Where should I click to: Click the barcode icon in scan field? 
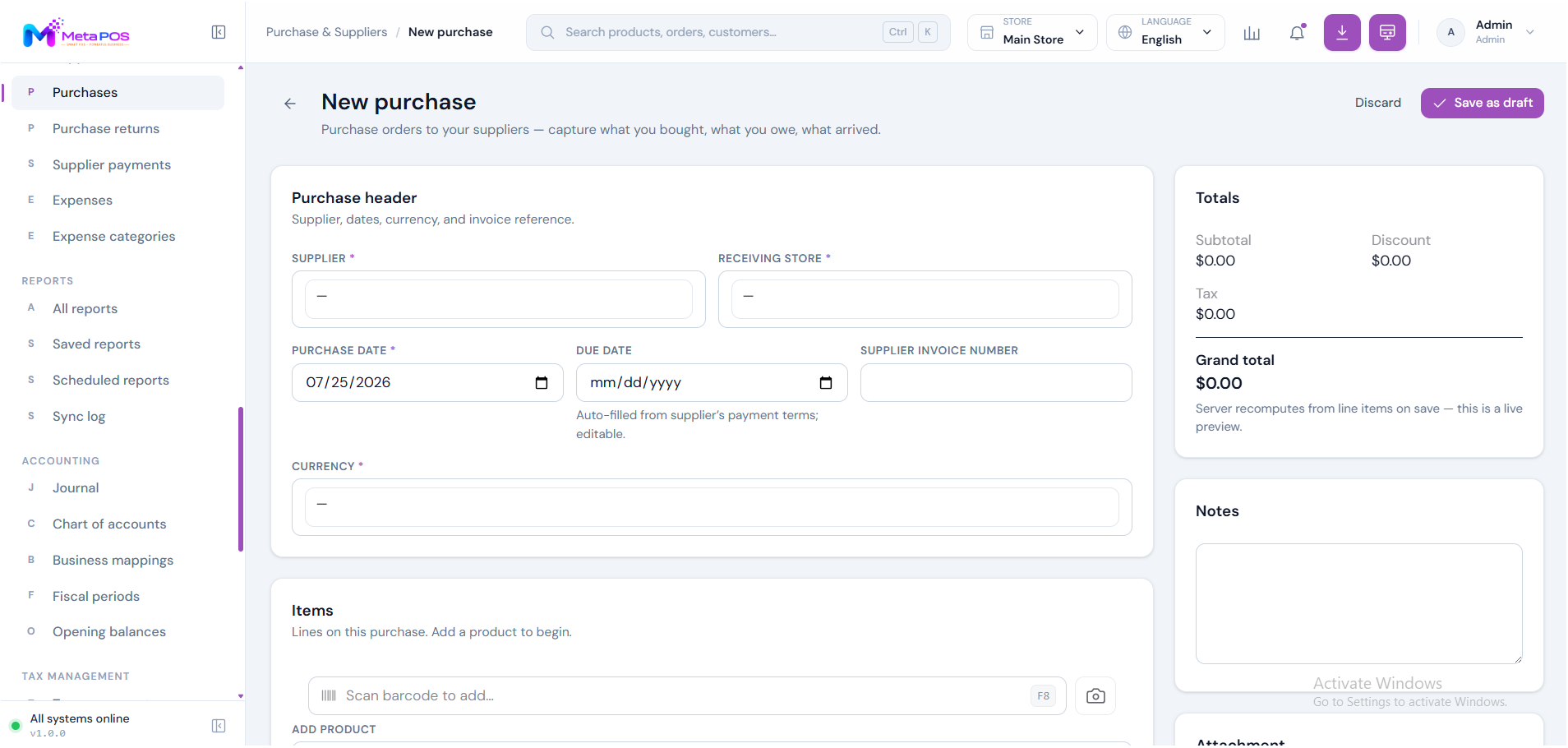coord(329,696)
